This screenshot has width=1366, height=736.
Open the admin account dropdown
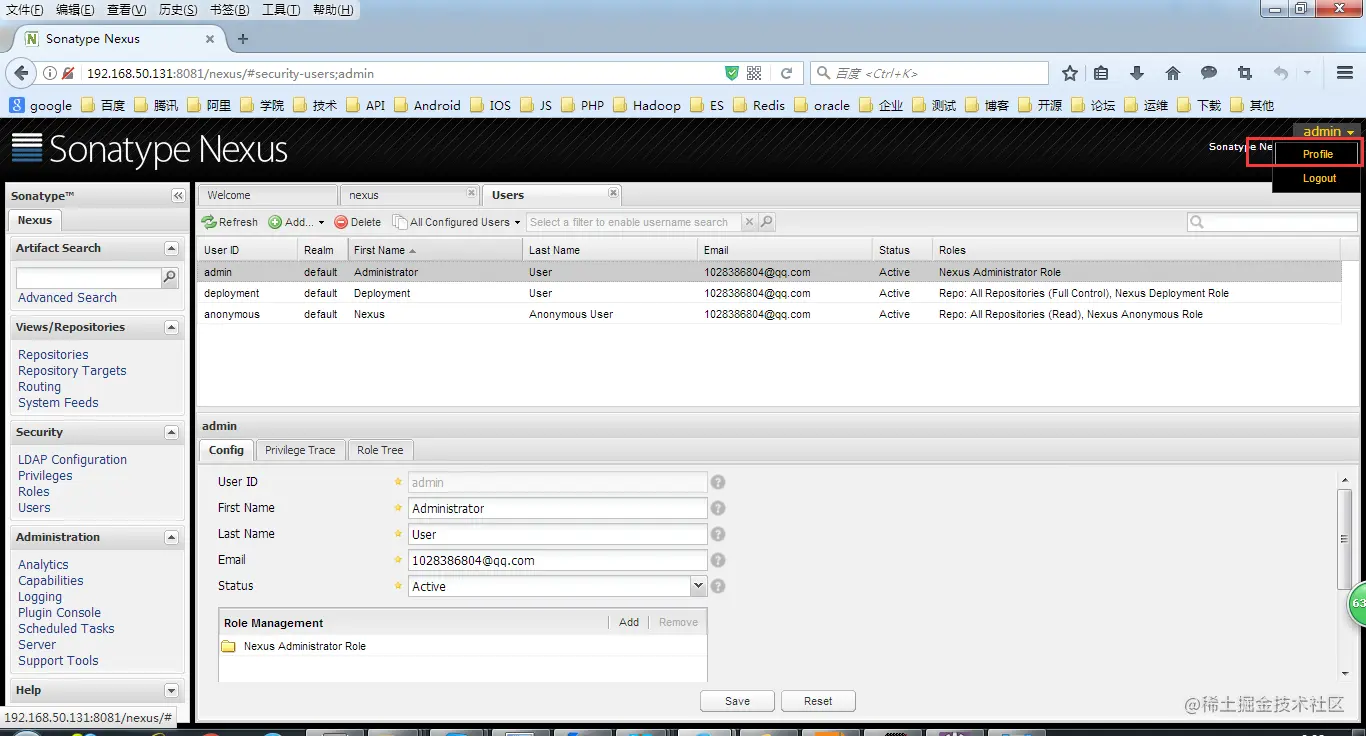pyautogui.click(x=1328, y=131)
